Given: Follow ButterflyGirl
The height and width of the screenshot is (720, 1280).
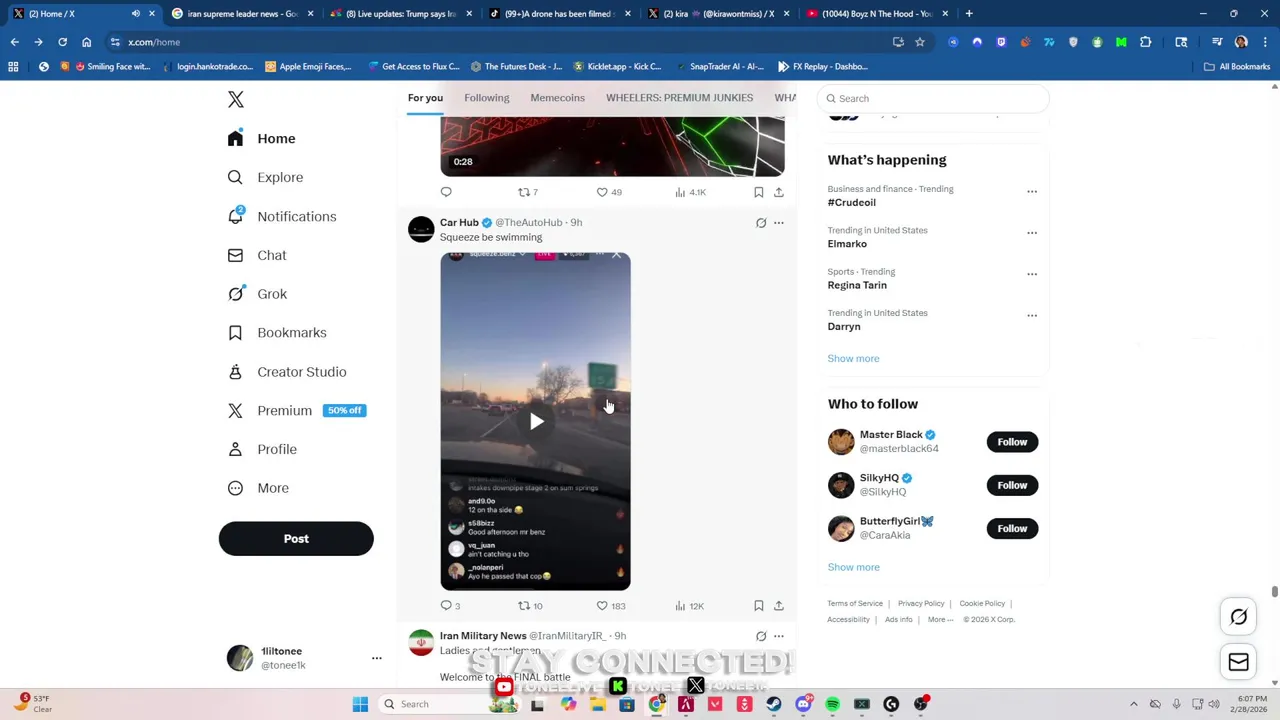Looking at the screenshot, I should point(1012,528).
